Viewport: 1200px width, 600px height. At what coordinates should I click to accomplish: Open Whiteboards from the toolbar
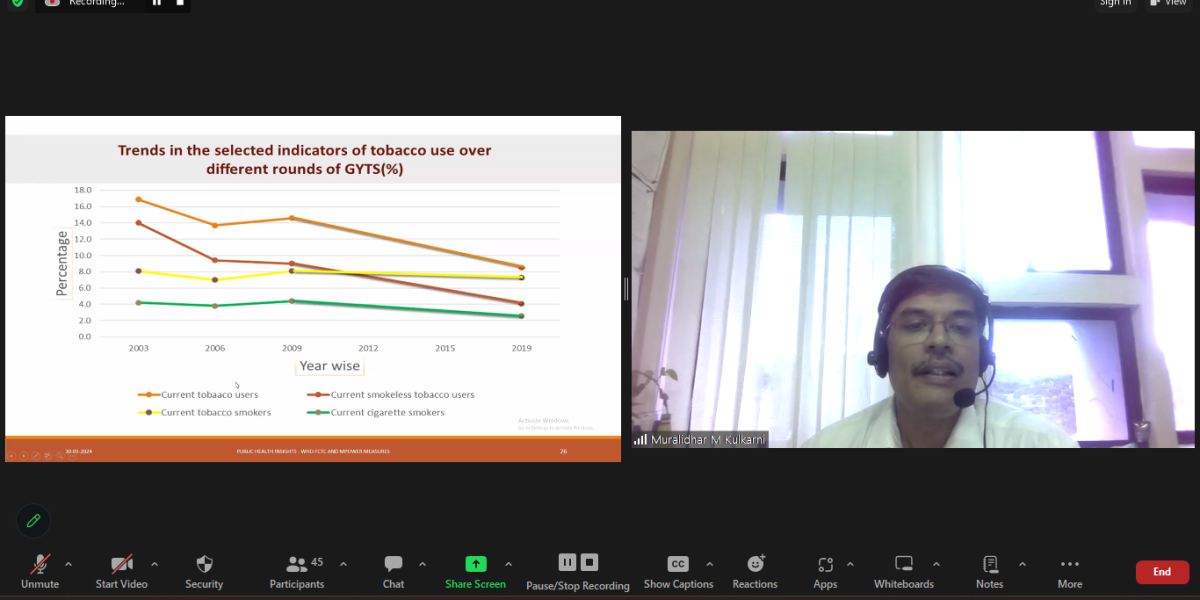[904, 572]
